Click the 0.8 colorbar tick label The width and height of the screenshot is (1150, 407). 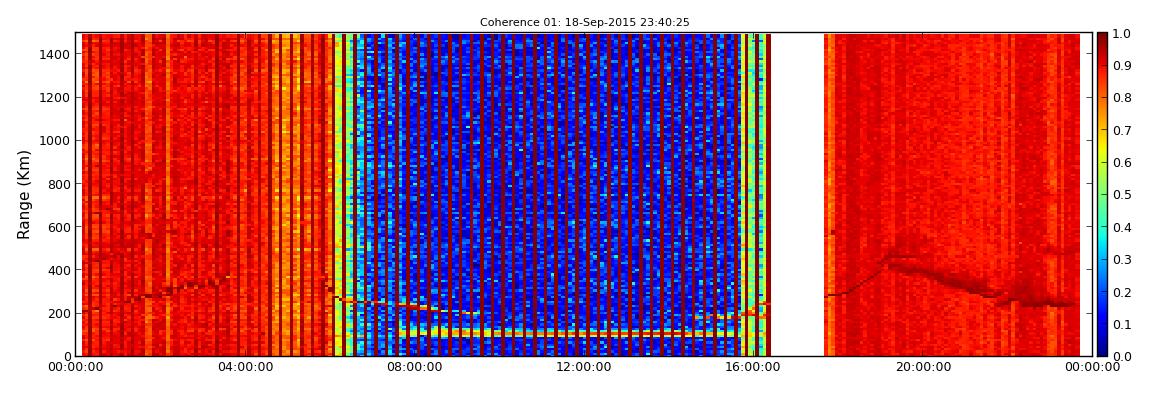tap(1121, 98)
